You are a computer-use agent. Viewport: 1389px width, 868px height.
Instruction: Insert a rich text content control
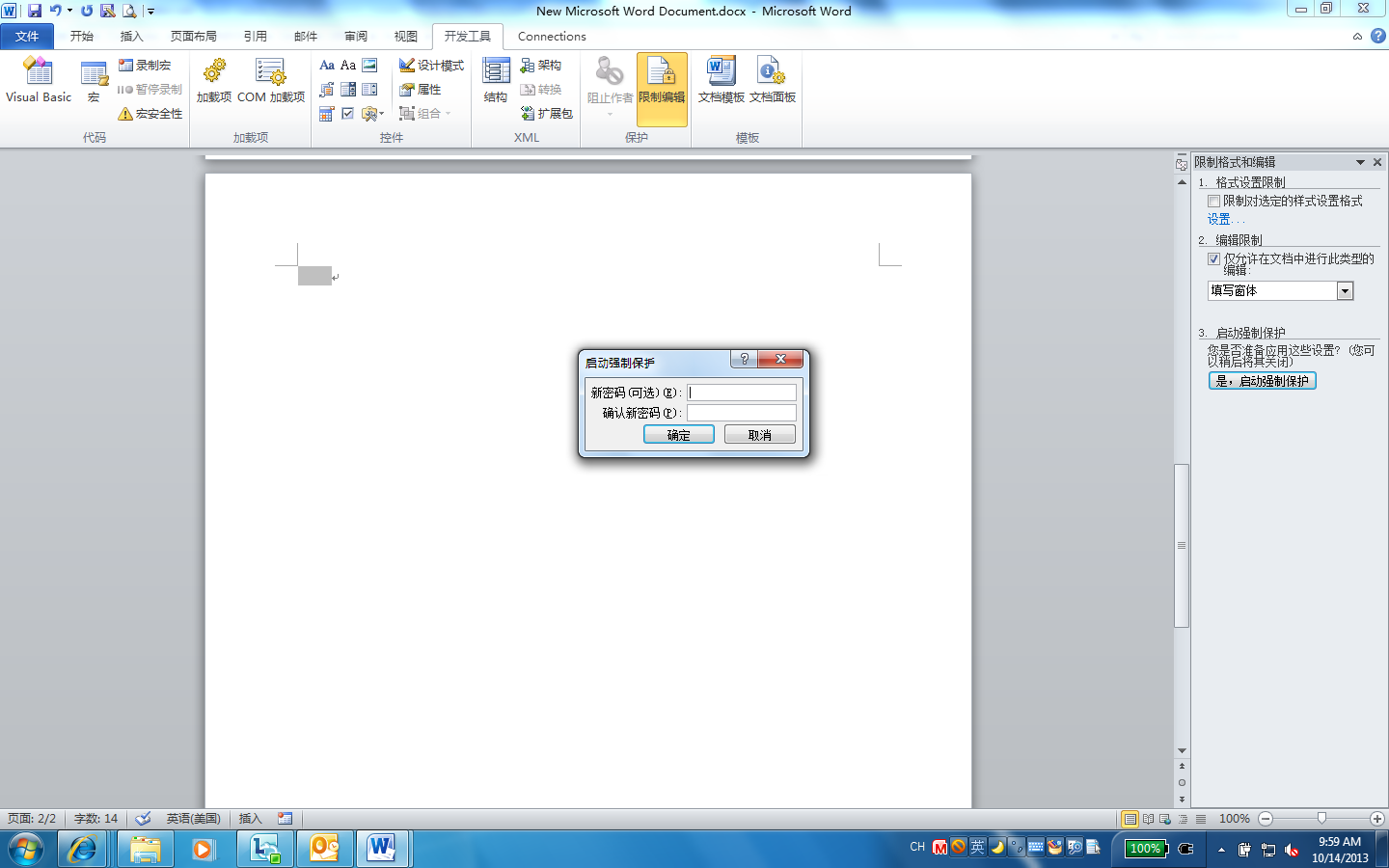point(327,65)
